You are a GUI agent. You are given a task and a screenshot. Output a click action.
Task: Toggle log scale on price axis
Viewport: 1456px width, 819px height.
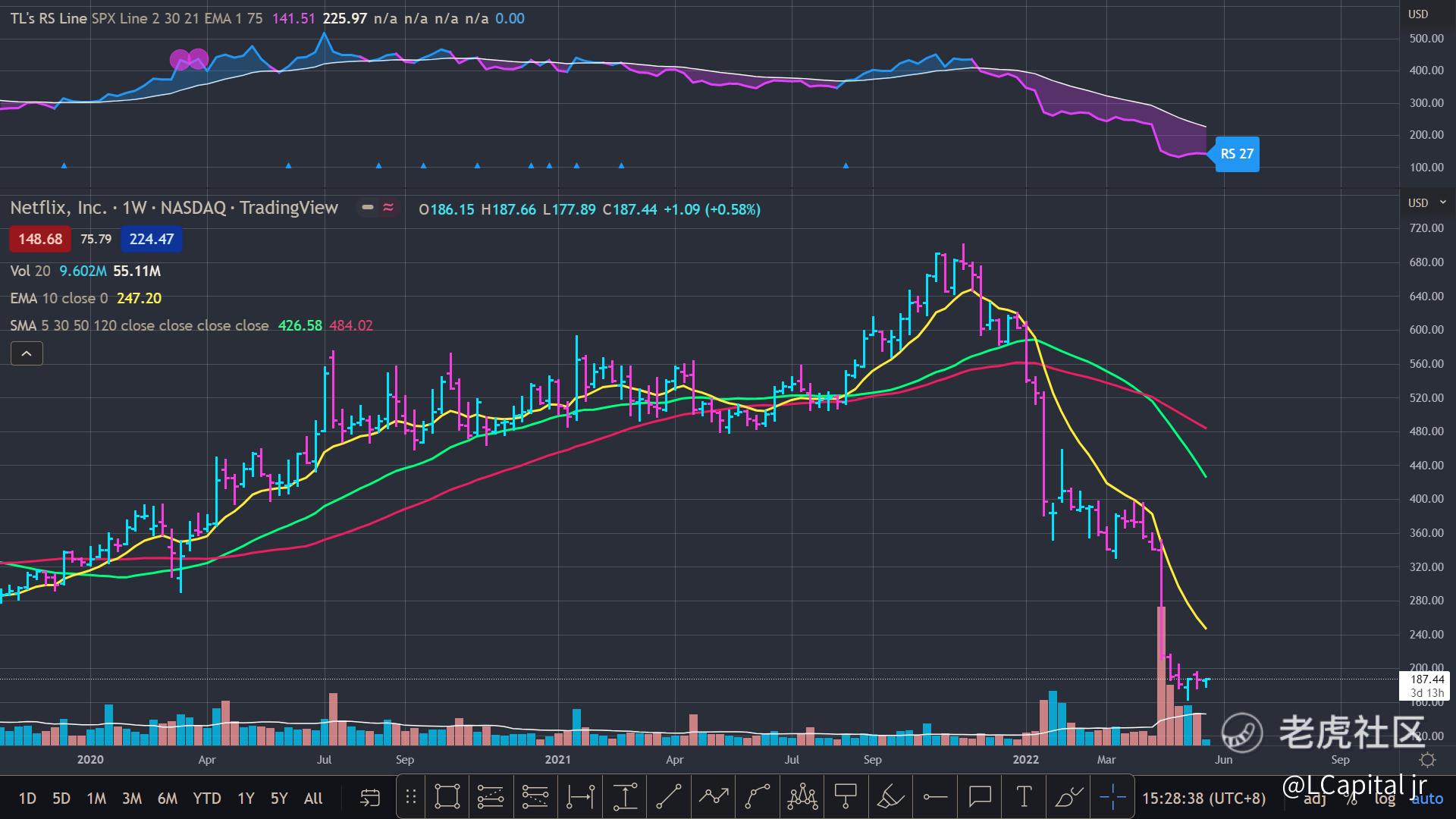(x=1385, y=799)
